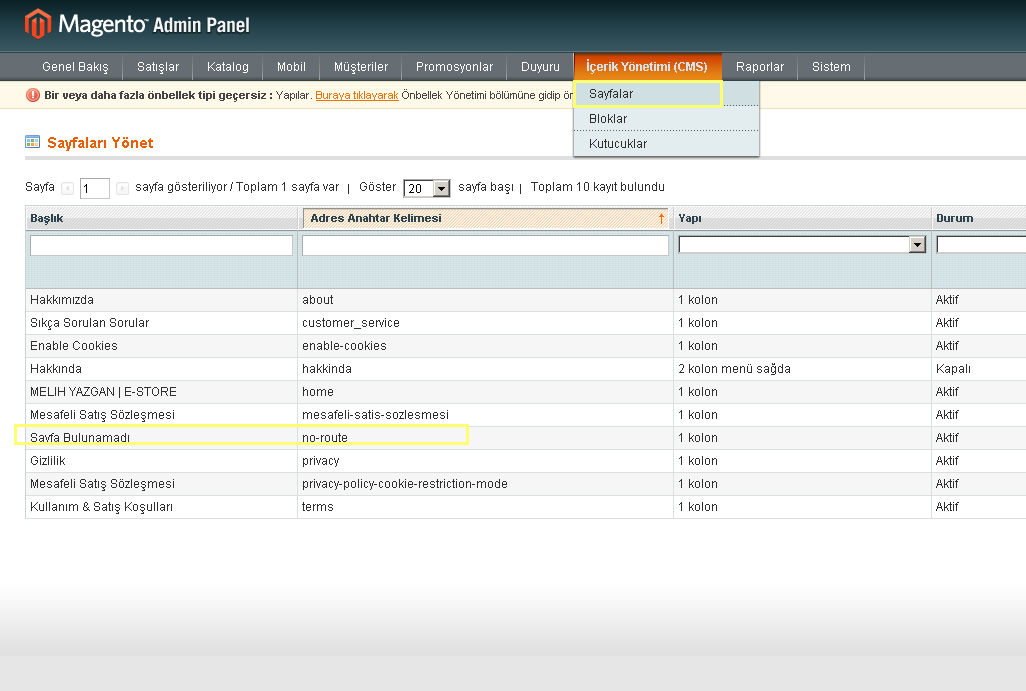Focus the Adres Anahtar Kelimesi filter field

pyautogui.click(x=485, y=245)
